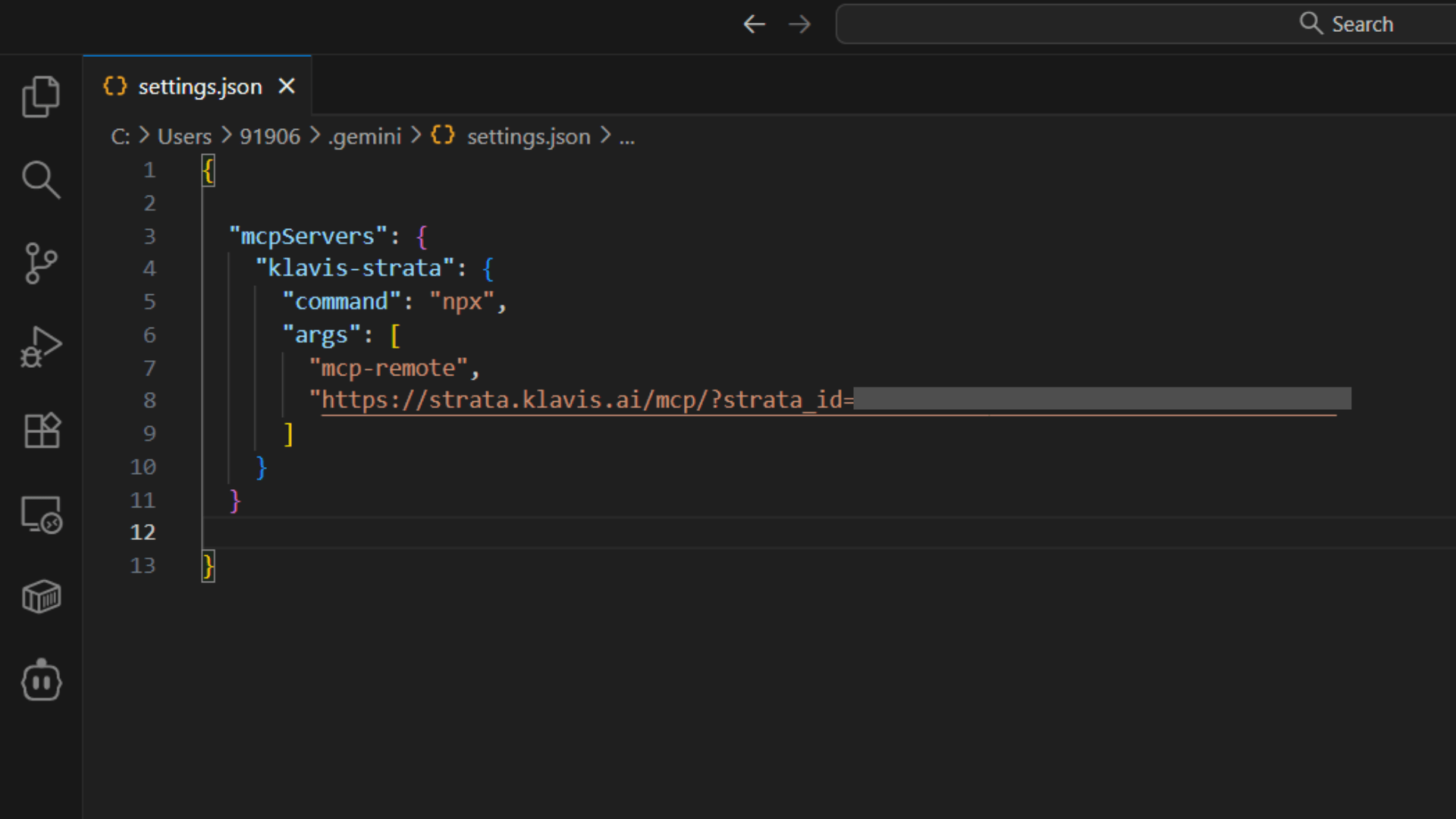Open the Containers view icon

[41, 598]
